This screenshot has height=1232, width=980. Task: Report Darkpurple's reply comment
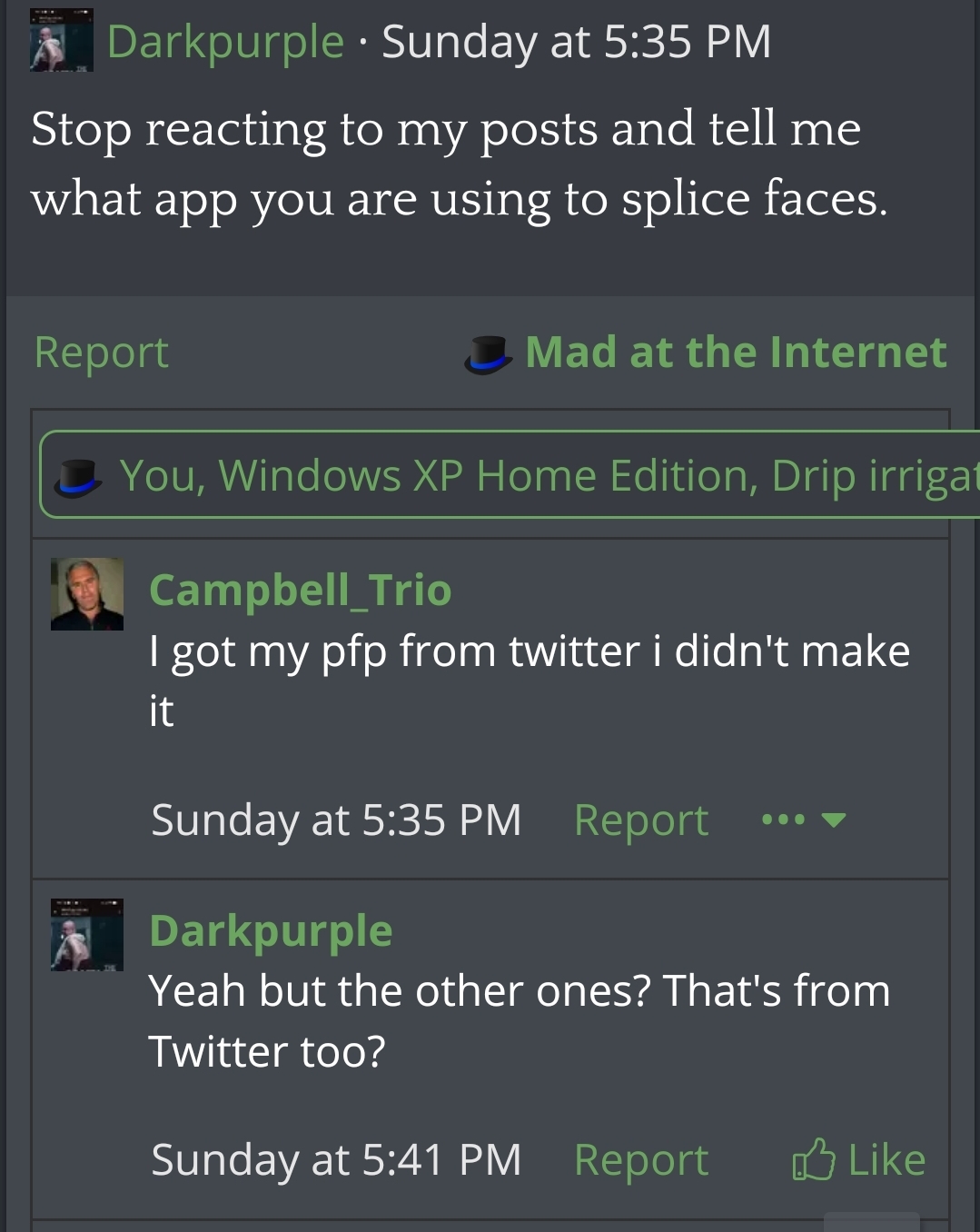(641, 1160)
